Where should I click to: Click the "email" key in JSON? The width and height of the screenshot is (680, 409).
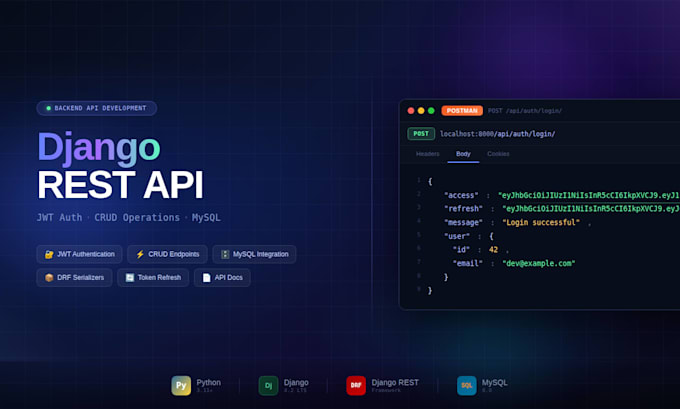[468, 263]
